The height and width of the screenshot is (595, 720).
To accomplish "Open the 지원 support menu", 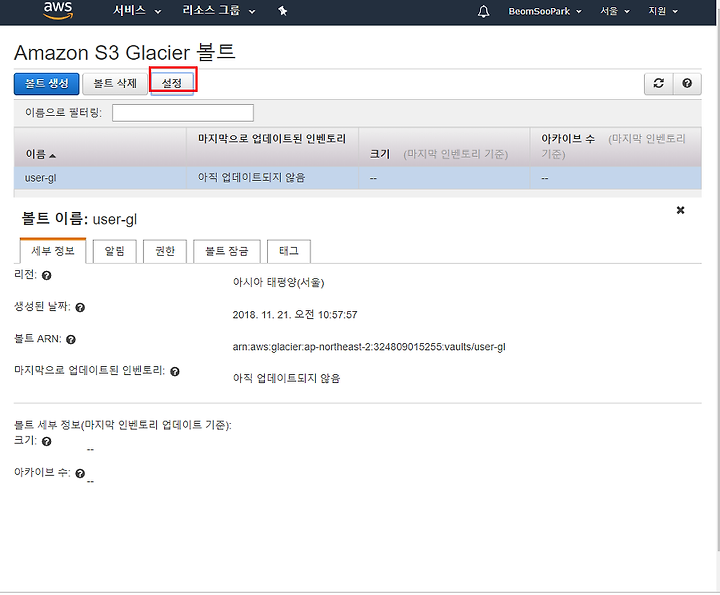I will click(x=663, y=11).
